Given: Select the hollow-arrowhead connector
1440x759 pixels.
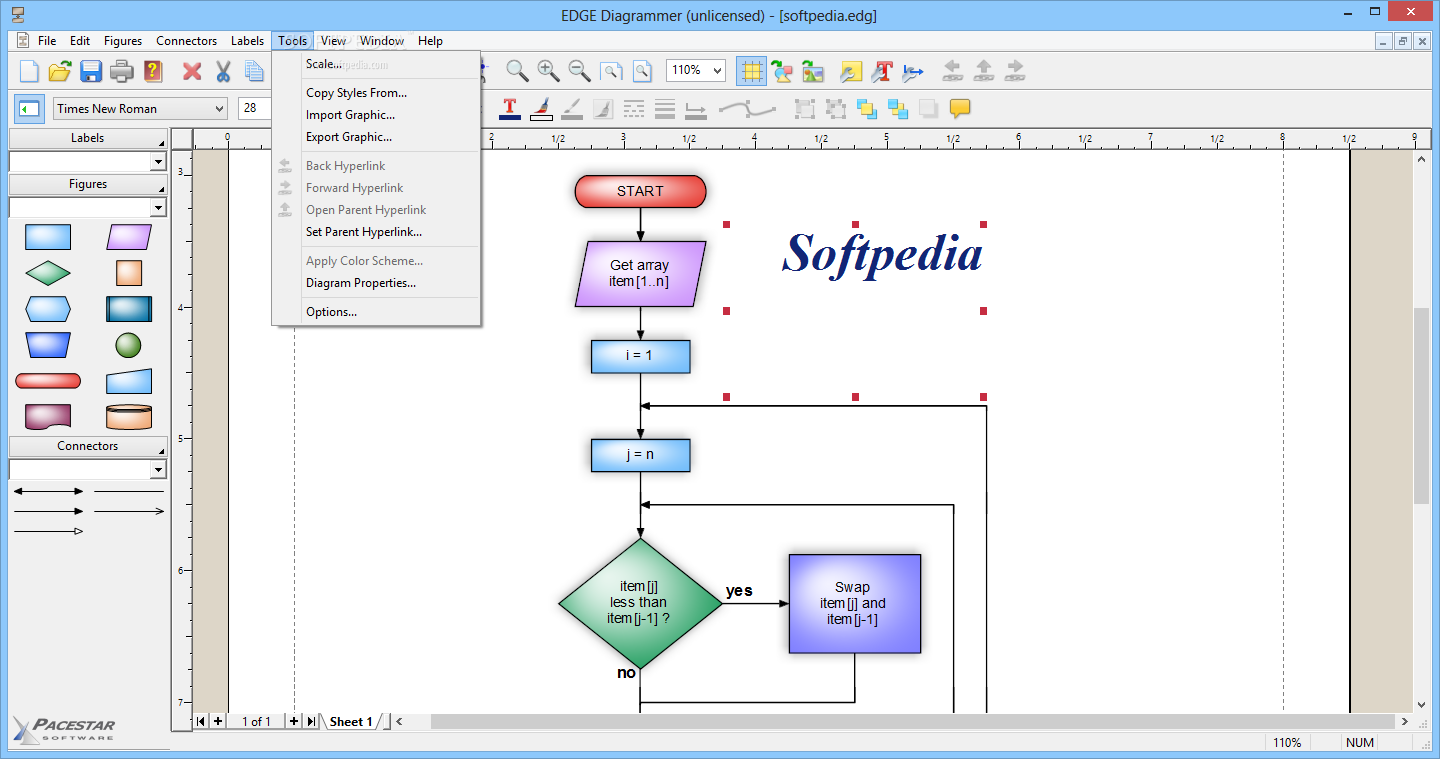Looking at the screenshot, I should (x=48, y=531).
